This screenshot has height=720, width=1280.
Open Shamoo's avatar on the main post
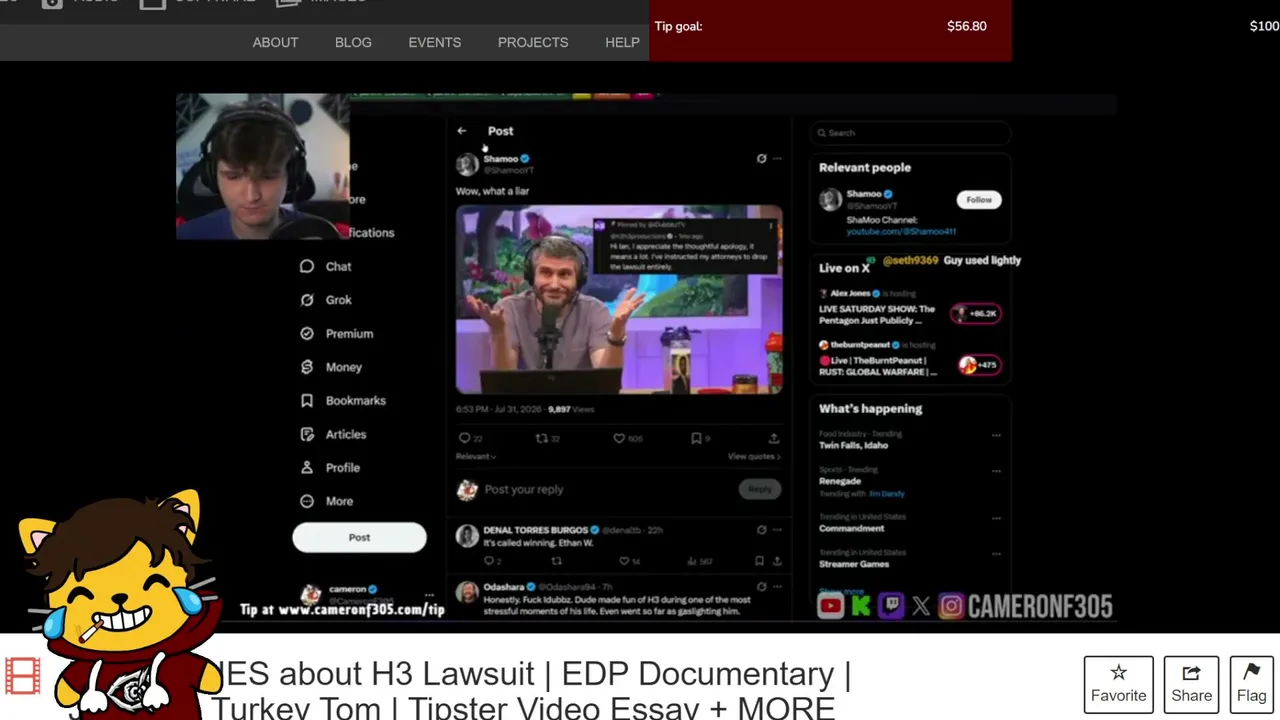[x=467, y=165]
